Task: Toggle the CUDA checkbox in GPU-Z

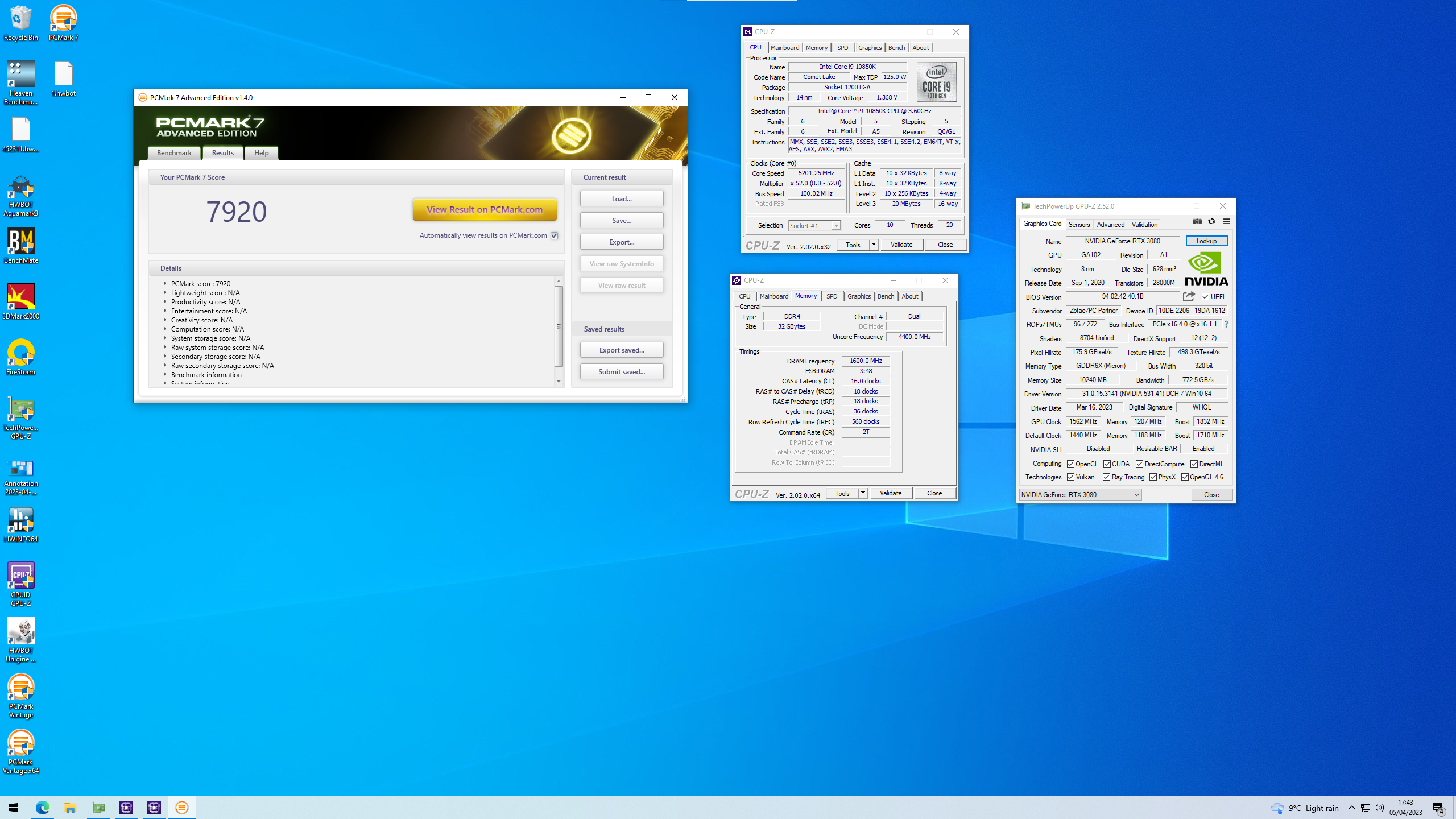Action: click(1107, 464)
